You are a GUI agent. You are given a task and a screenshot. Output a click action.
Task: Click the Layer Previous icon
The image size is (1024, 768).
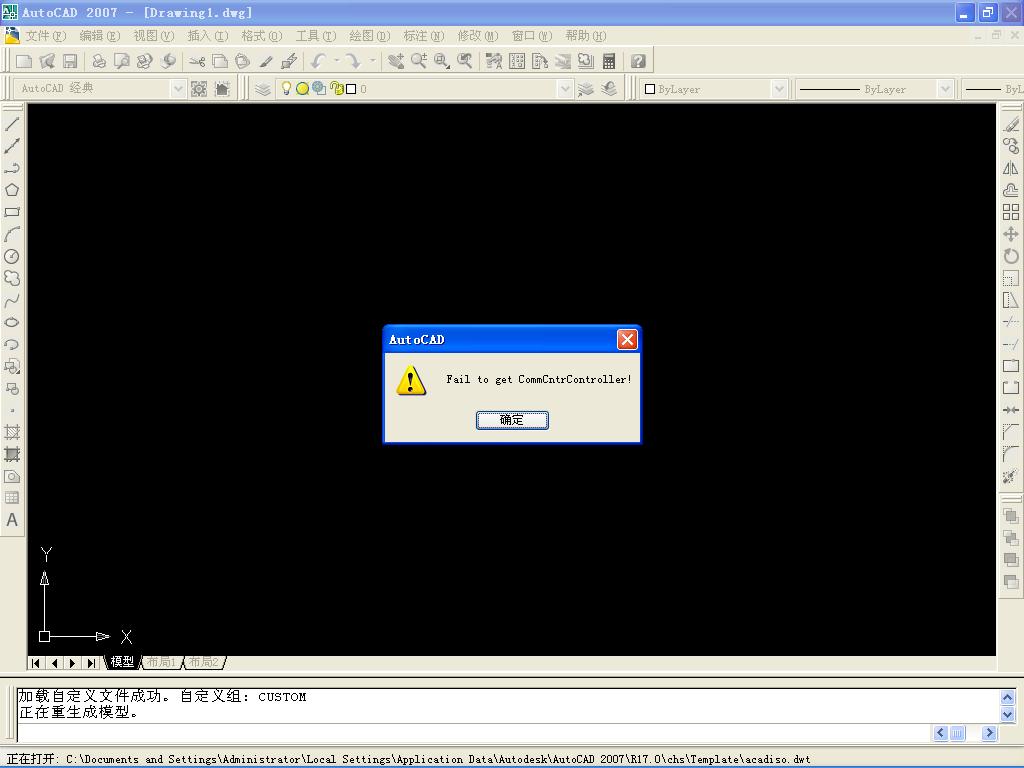(x=609, y=89)
